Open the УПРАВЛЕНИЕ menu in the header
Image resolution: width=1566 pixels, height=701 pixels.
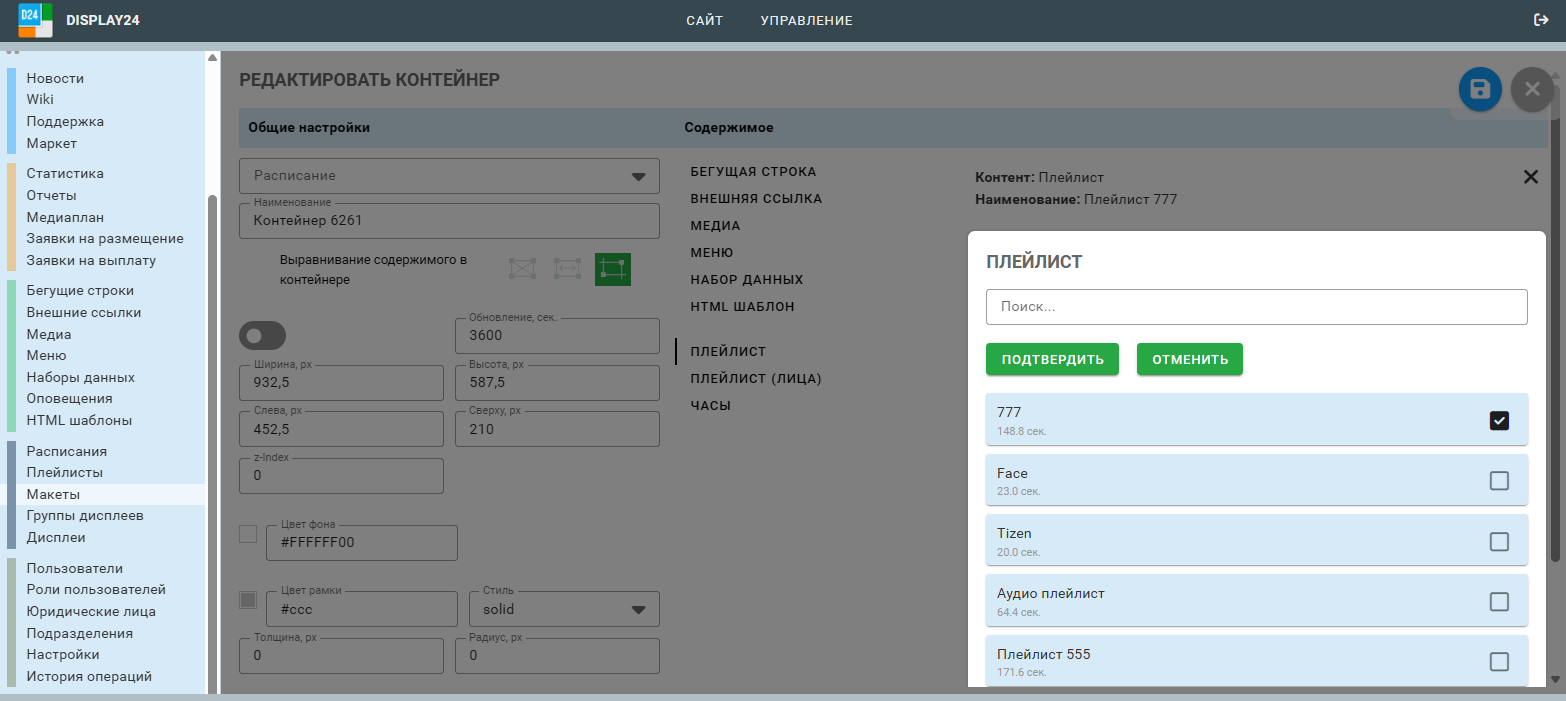point(806,20)
